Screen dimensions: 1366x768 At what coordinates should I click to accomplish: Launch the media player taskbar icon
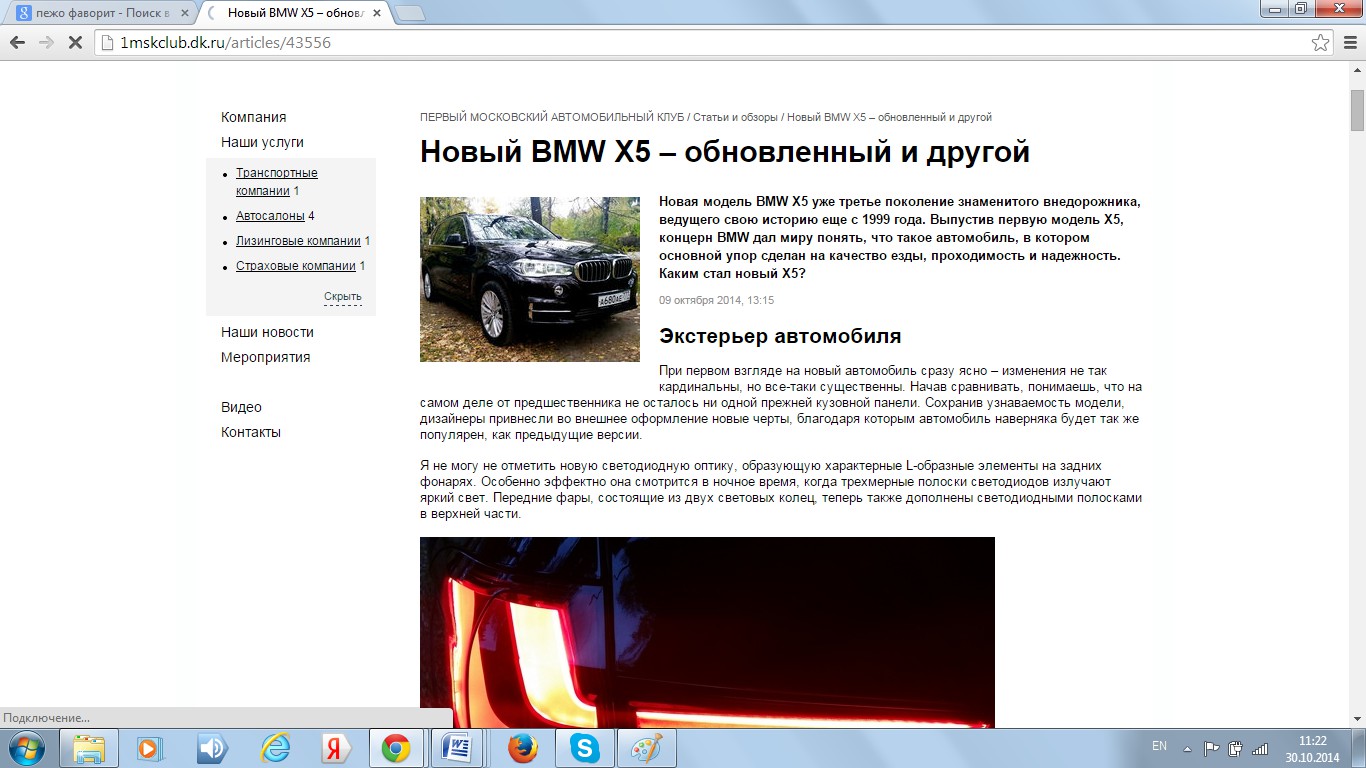point(148,748)
